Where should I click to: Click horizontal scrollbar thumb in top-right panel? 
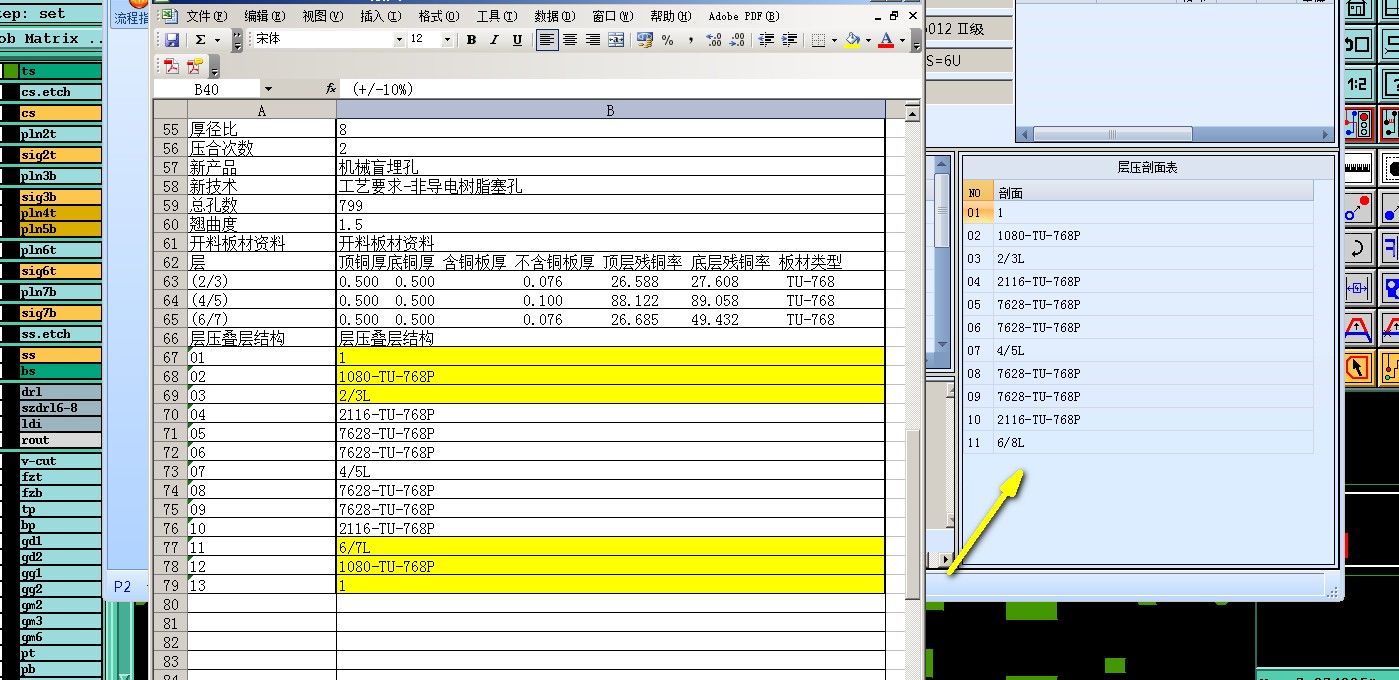click(x=1113, y=134)
